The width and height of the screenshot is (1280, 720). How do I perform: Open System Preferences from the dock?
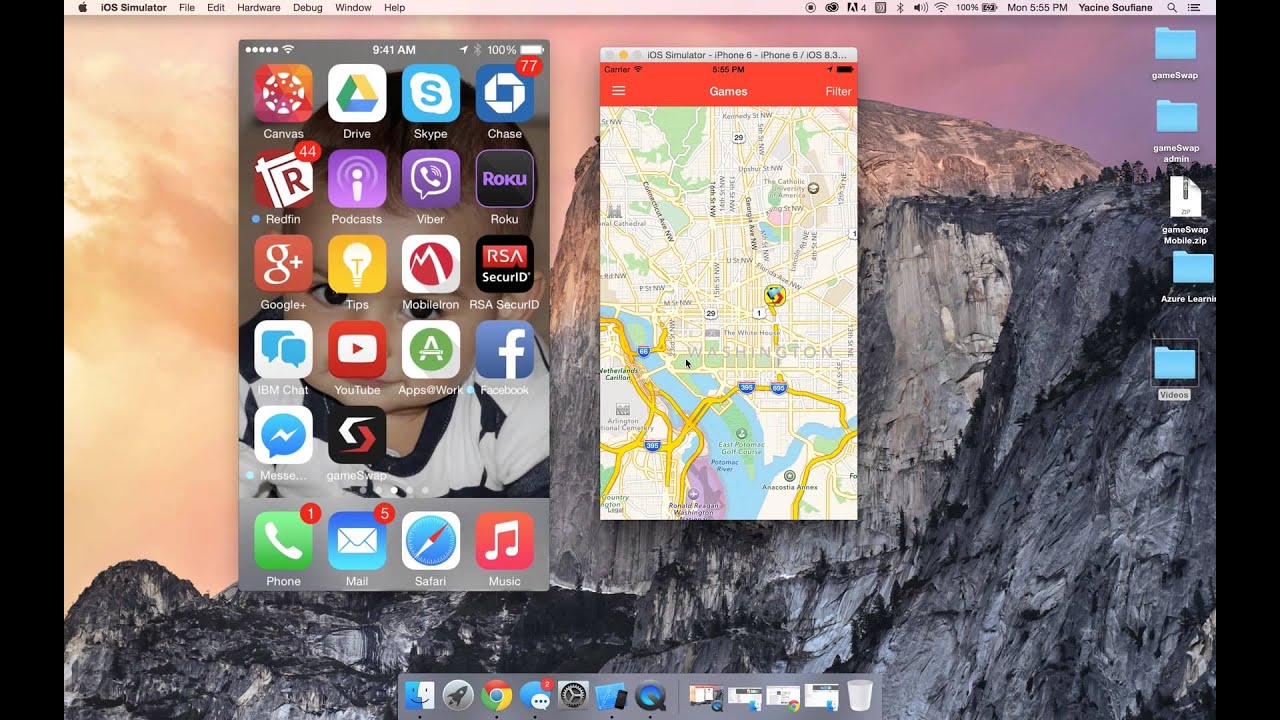tap(573, 696)
